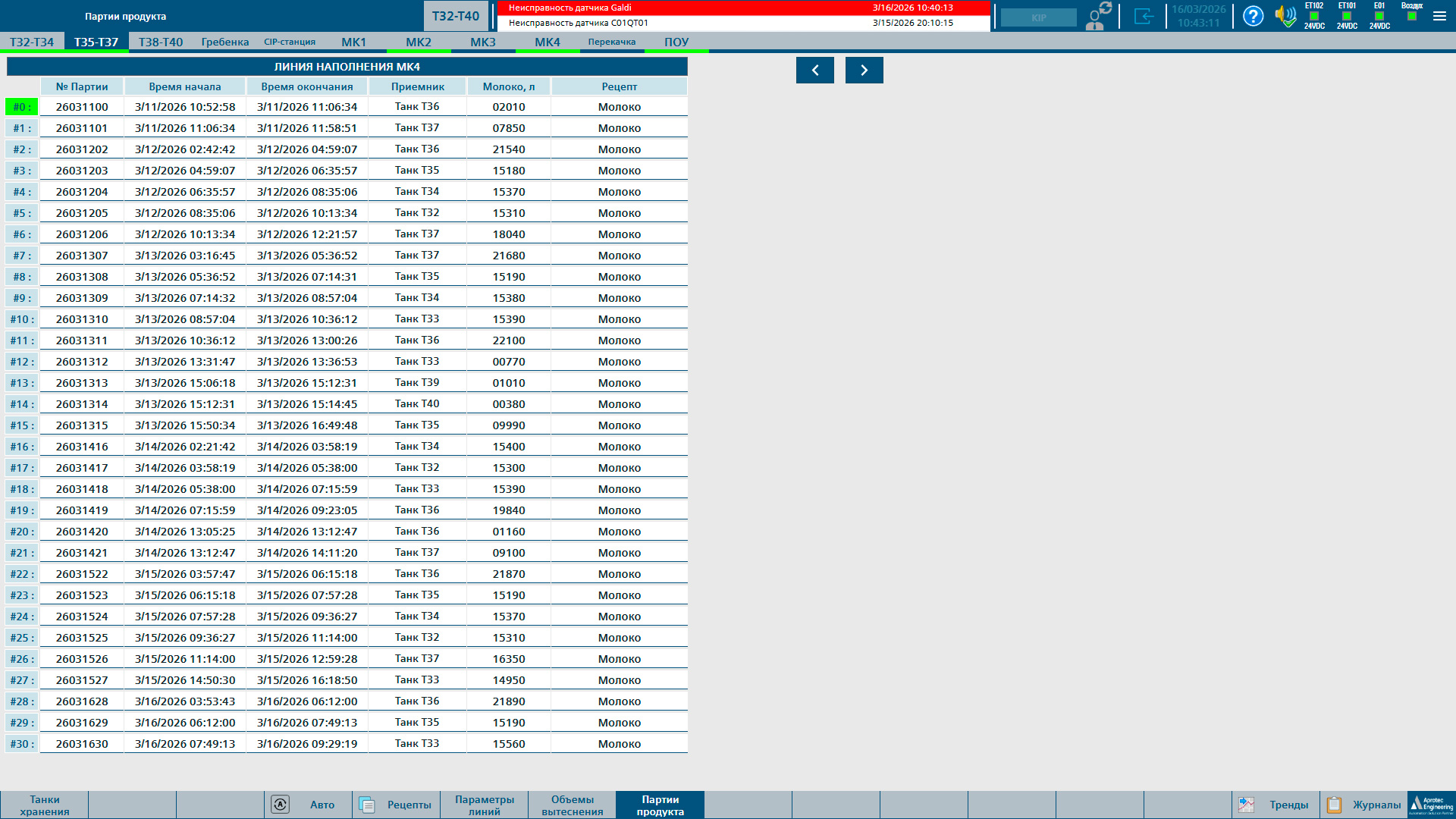Open Тренды from the bottom bar

pyautogui.click(x=1276, y=805)
